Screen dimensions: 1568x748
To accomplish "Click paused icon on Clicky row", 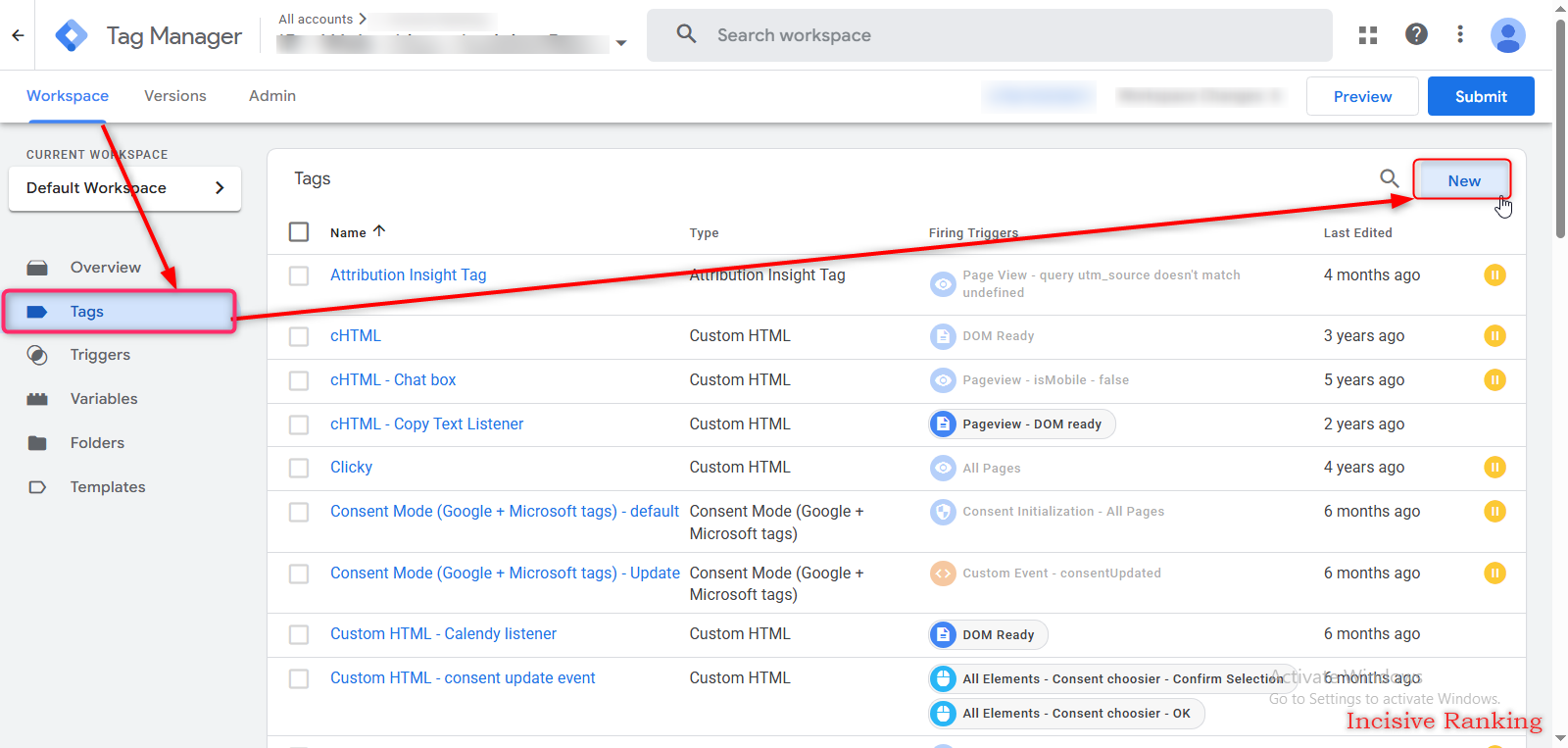I will [1494, 468].
